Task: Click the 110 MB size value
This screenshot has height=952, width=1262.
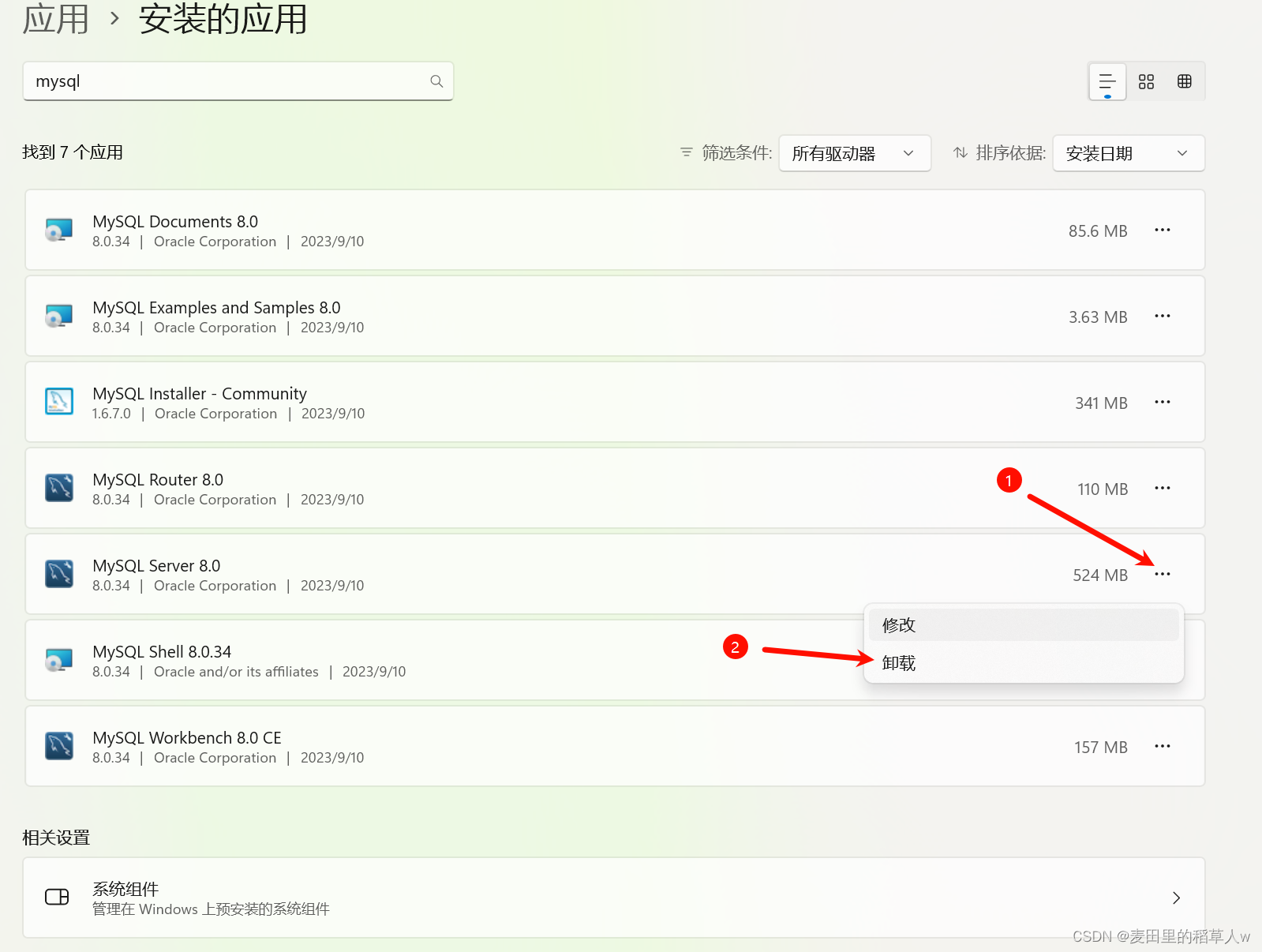Action: click(1103, 489)
